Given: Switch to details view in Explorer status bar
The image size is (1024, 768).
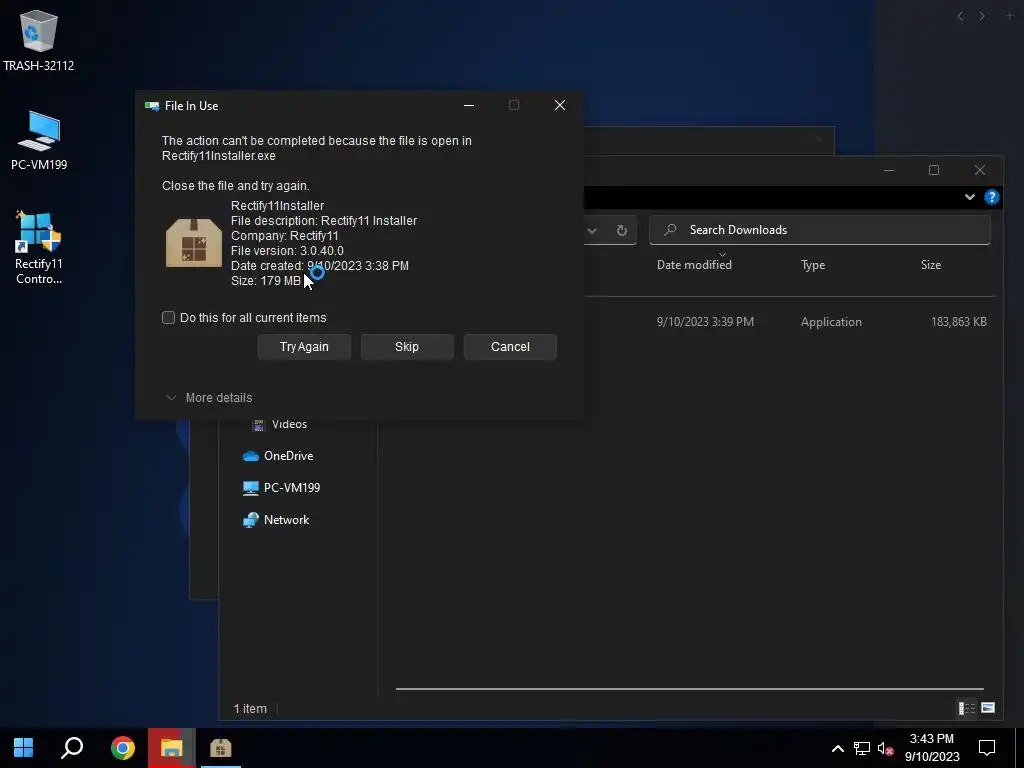Looking at the screenshot, I should point(967,708).
